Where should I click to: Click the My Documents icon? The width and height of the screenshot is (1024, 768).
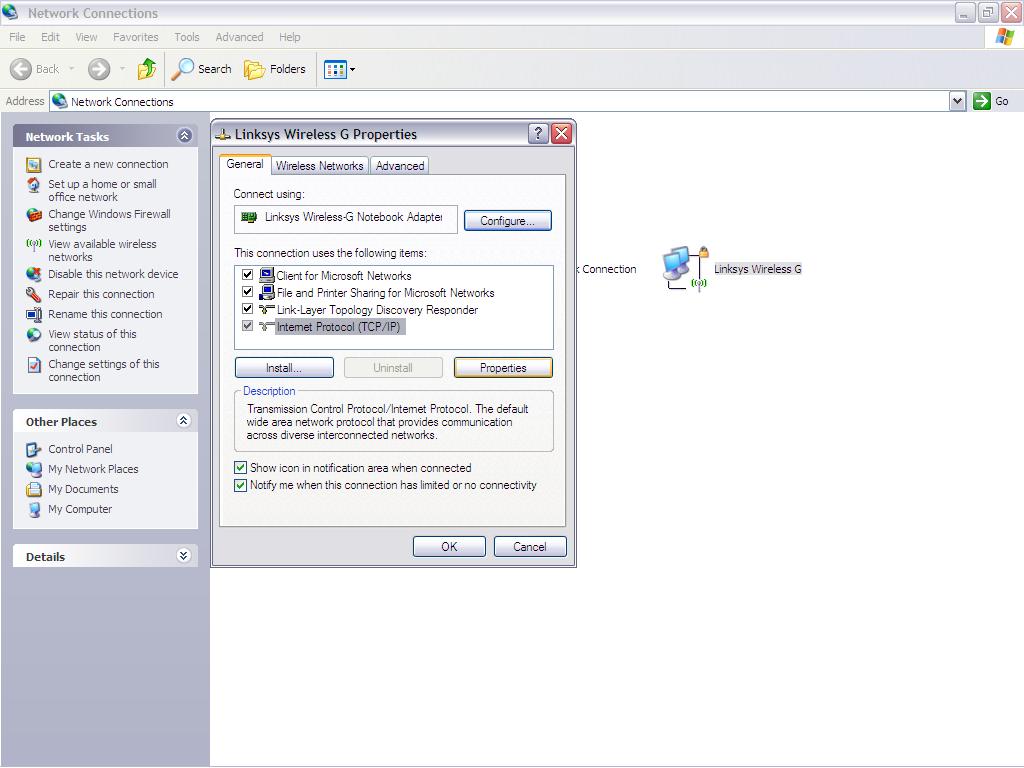coord(34,489)
